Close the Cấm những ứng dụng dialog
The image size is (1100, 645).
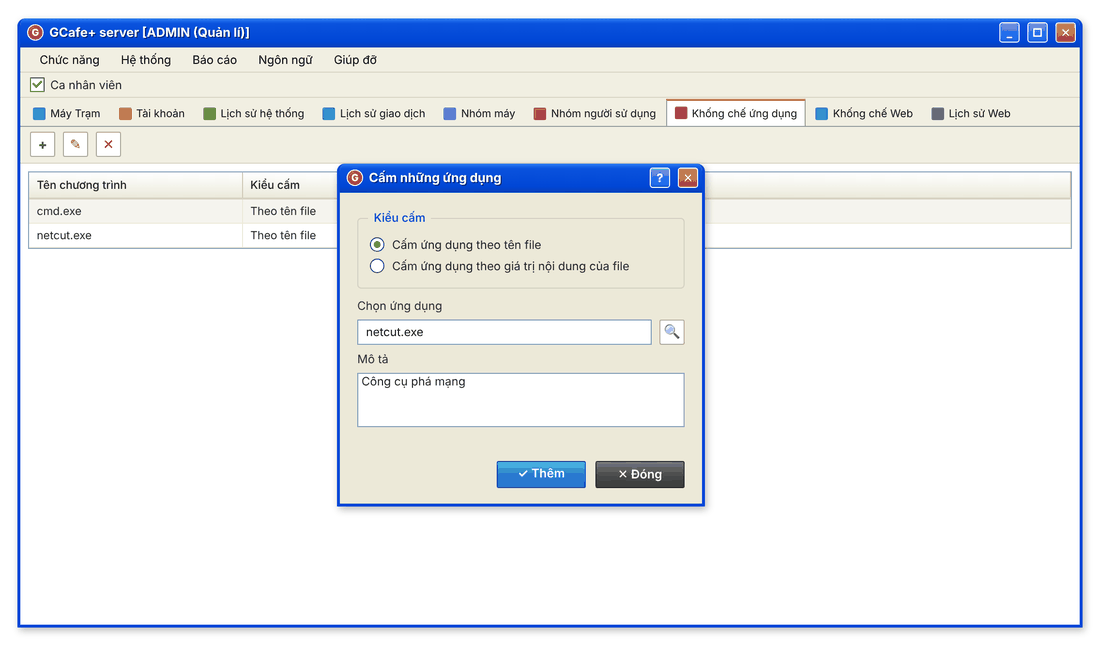(x=688, y=178)
